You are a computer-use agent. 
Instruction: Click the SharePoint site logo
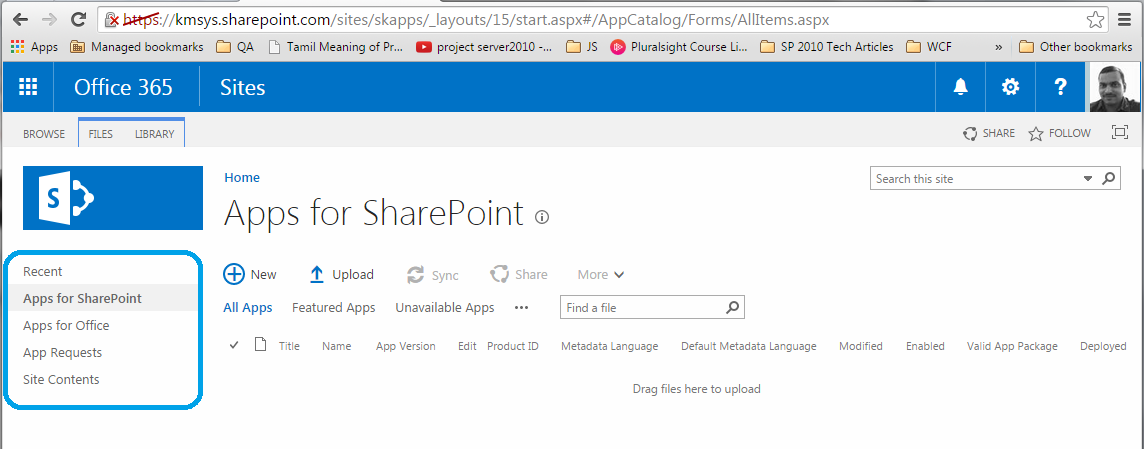113,198
